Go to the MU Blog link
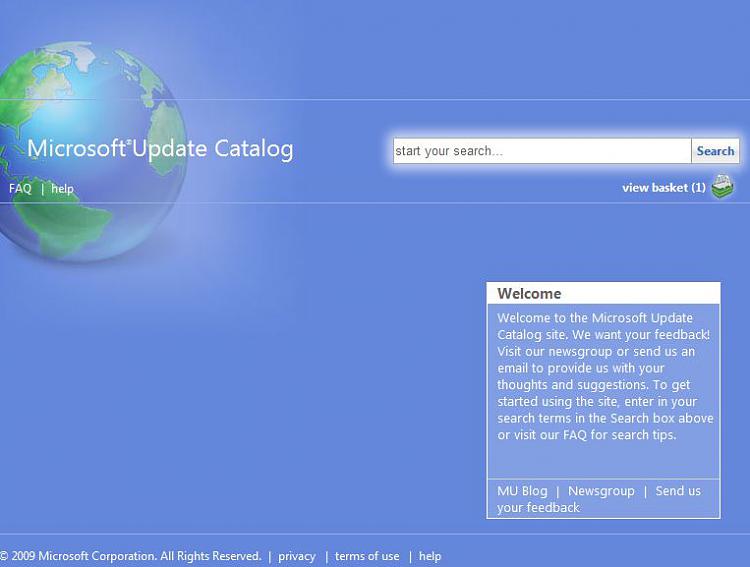Viewport: 750px width, 567px height. (522, 491)
